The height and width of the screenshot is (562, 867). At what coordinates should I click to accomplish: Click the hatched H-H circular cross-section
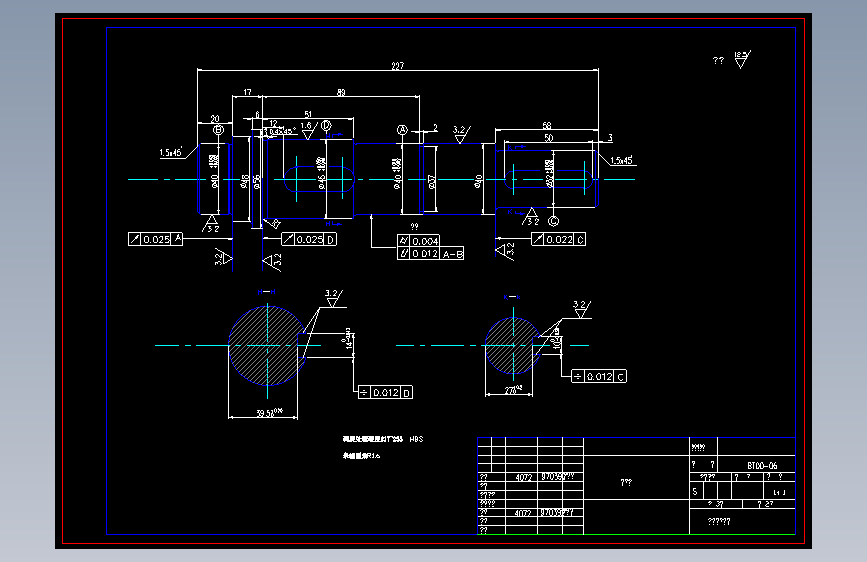[267, 345]
